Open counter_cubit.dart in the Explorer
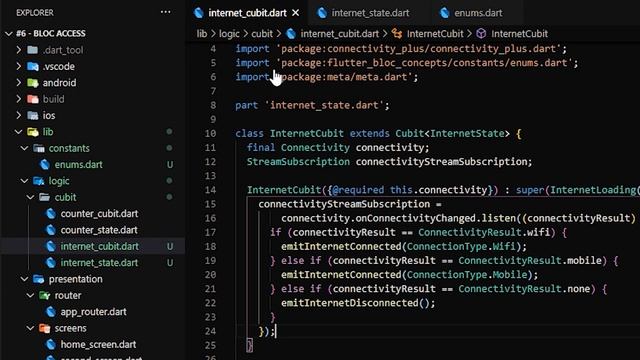 [99, 213]
